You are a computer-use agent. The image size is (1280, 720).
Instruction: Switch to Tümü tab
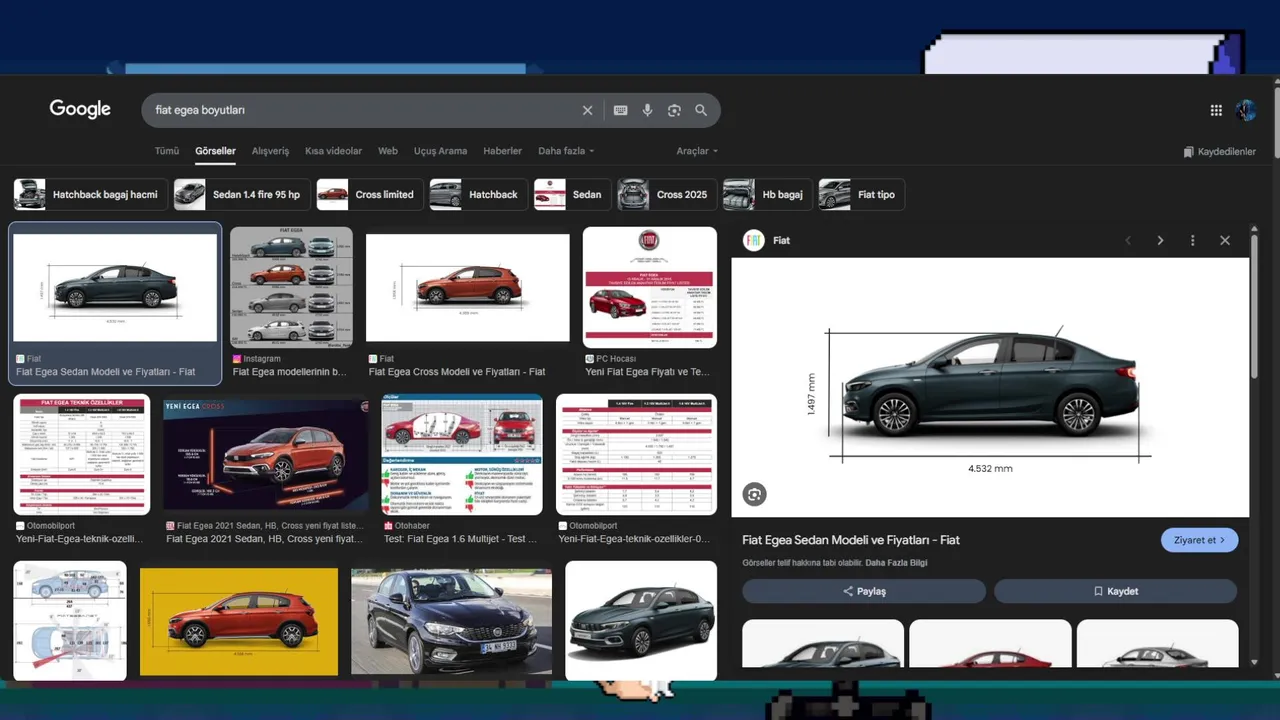pyautogui.click(x=166, y=151)
